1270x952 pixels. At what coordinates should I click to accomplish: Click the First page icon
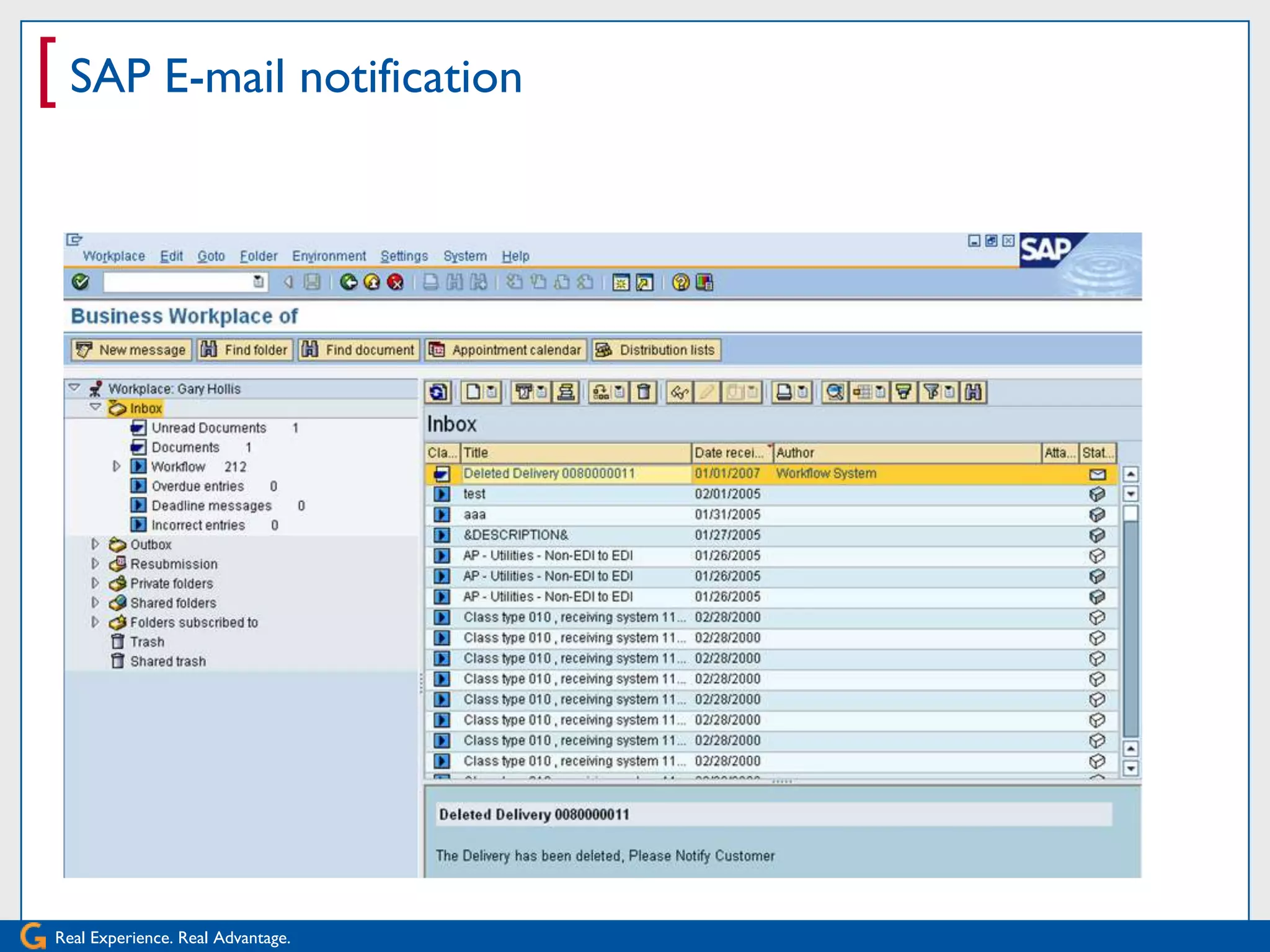[513, 283]
